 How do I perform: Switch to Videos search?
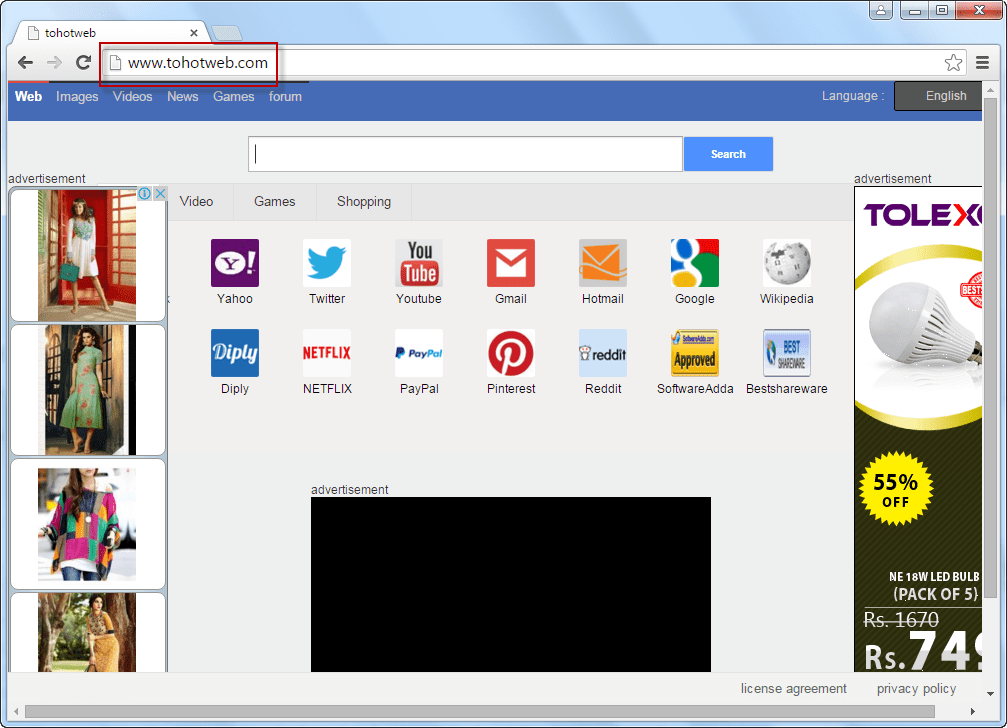pyautogui.click(x=132, y=96)
